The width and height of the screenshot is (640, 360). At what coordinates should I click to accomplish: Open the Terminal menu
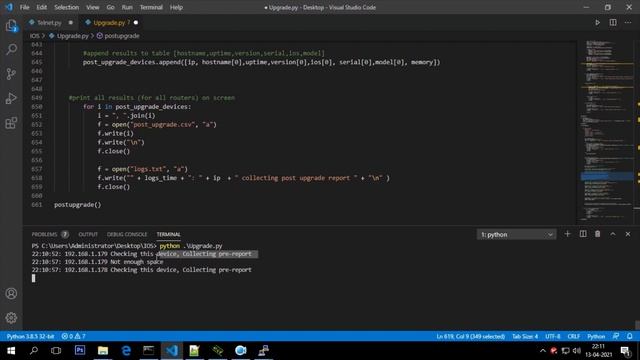point(151,7)
